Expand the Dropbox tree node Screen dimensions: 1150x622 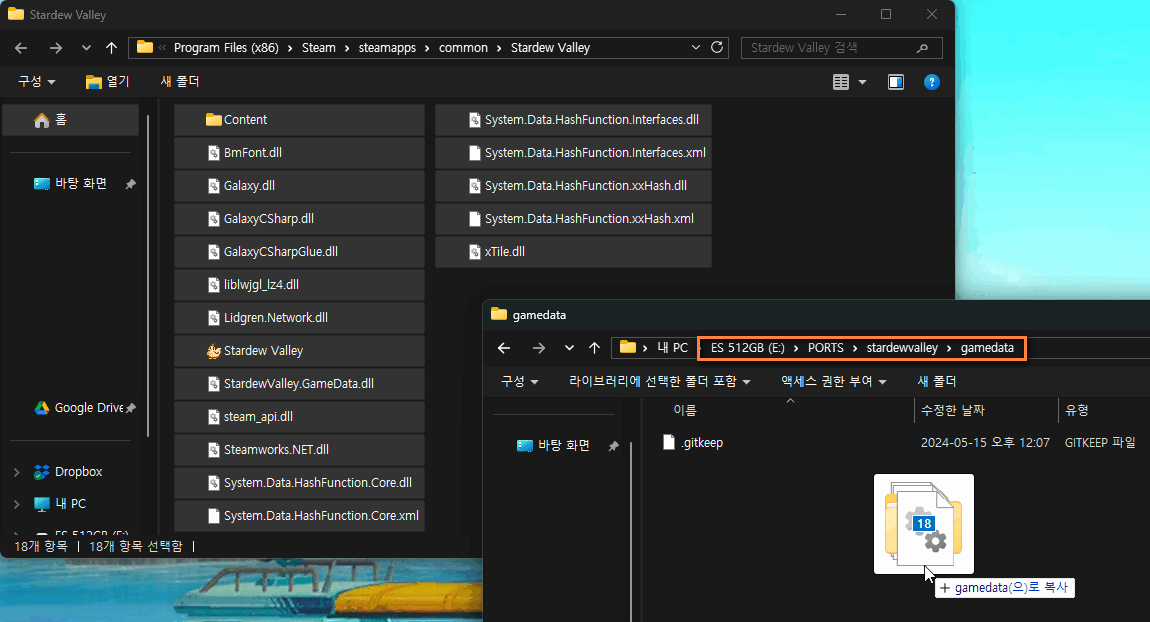pos(17,472)
